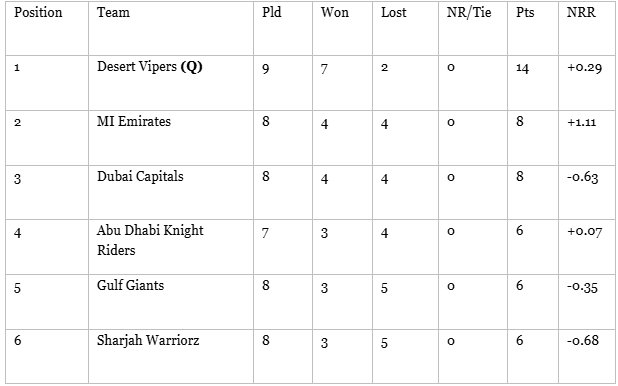This screenshot has height=386, width=618.
Task: Select the 14 points value
Action: 522,68
